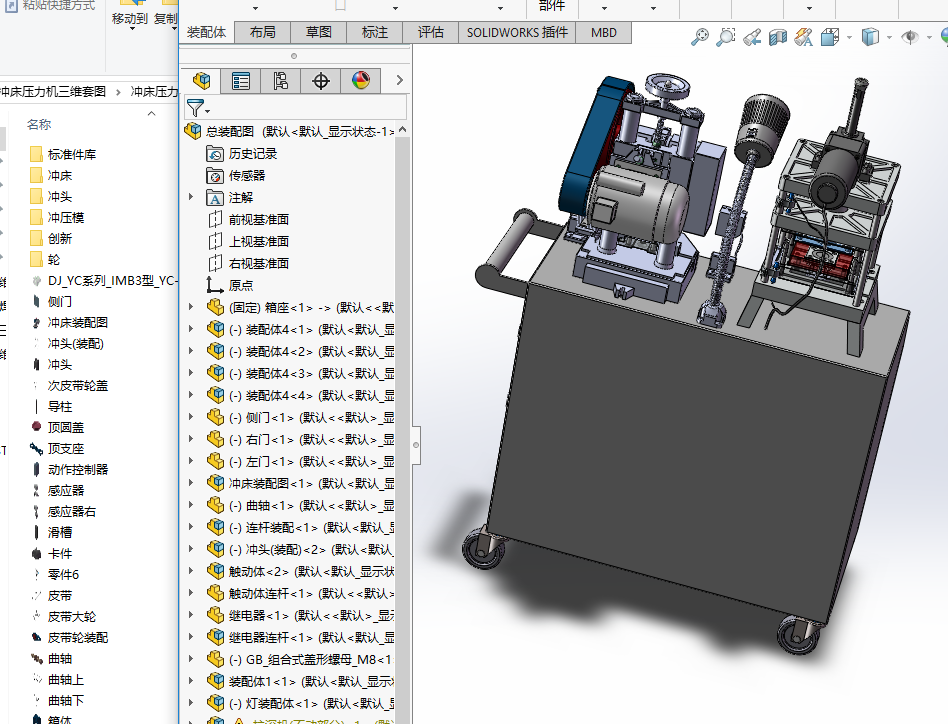Open the tree filter funnel dropdown
948x724 pixels.
point(197,108)
